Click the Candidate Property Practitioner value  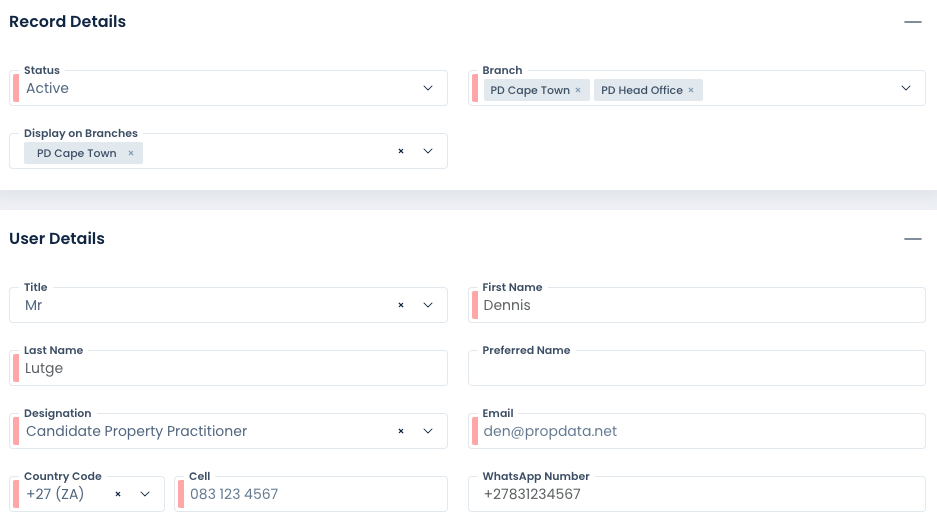click(x=136, y=431)
